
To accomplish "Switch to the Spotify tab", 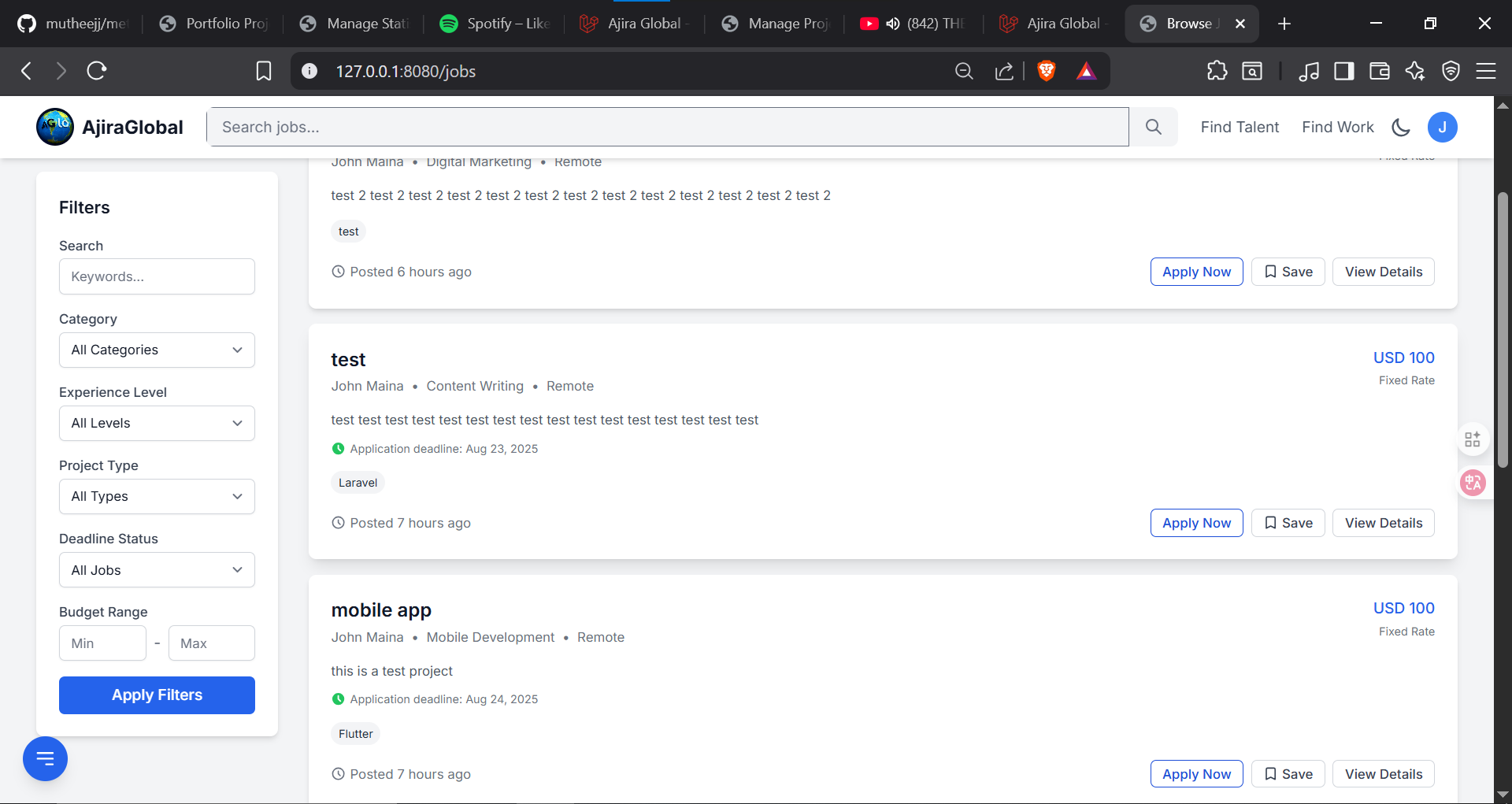I will coord(494,24).
